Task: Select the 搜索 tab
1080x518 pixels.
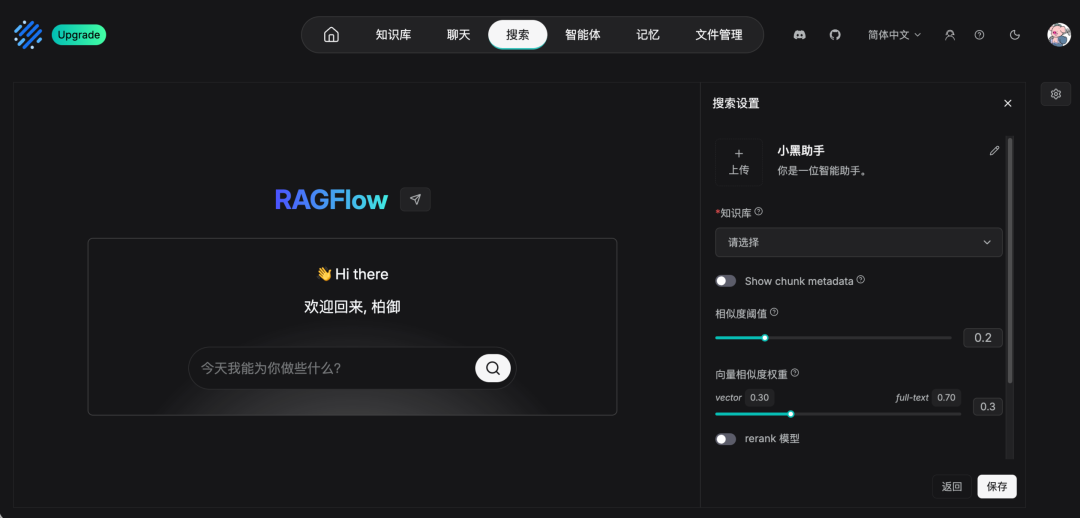Action: point(518,34)
